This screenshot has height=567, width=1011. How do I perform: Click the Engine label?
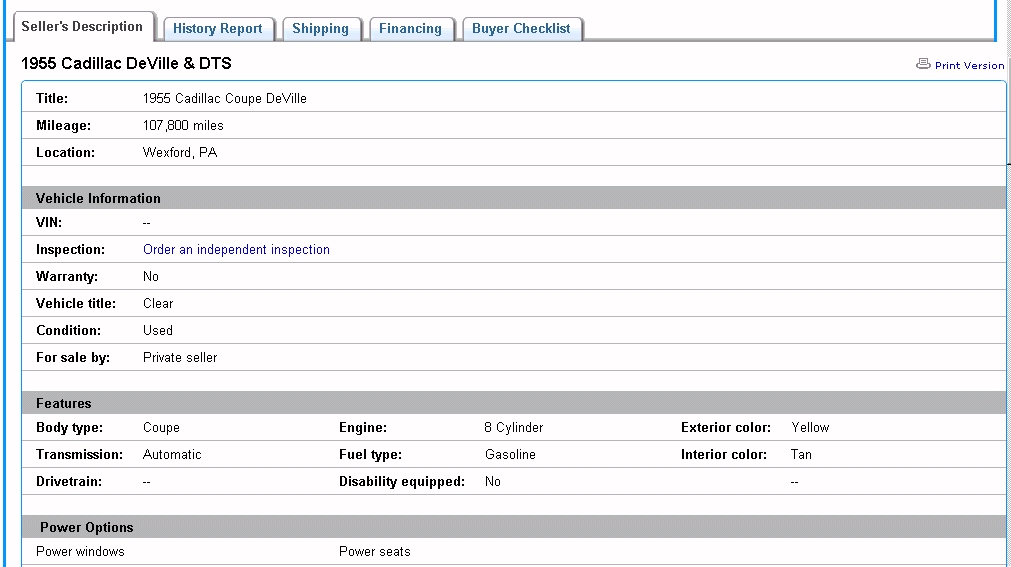tap(363, 428)
